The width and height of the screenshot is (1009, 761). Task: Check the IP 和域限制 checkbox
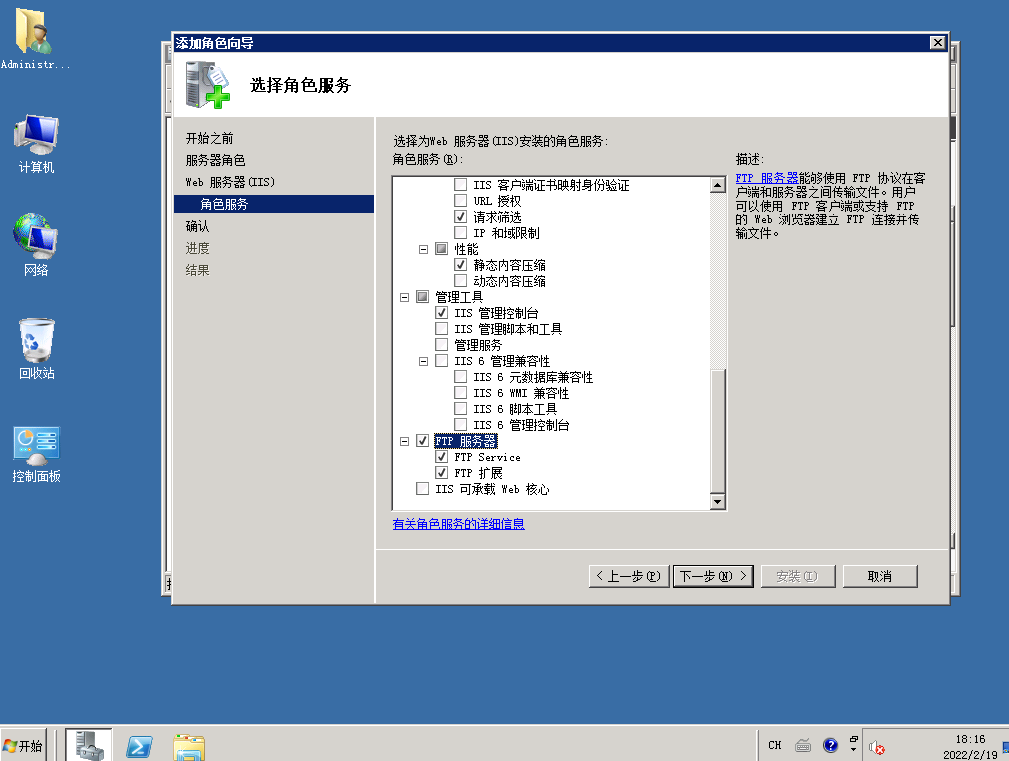tap(460, 232)
